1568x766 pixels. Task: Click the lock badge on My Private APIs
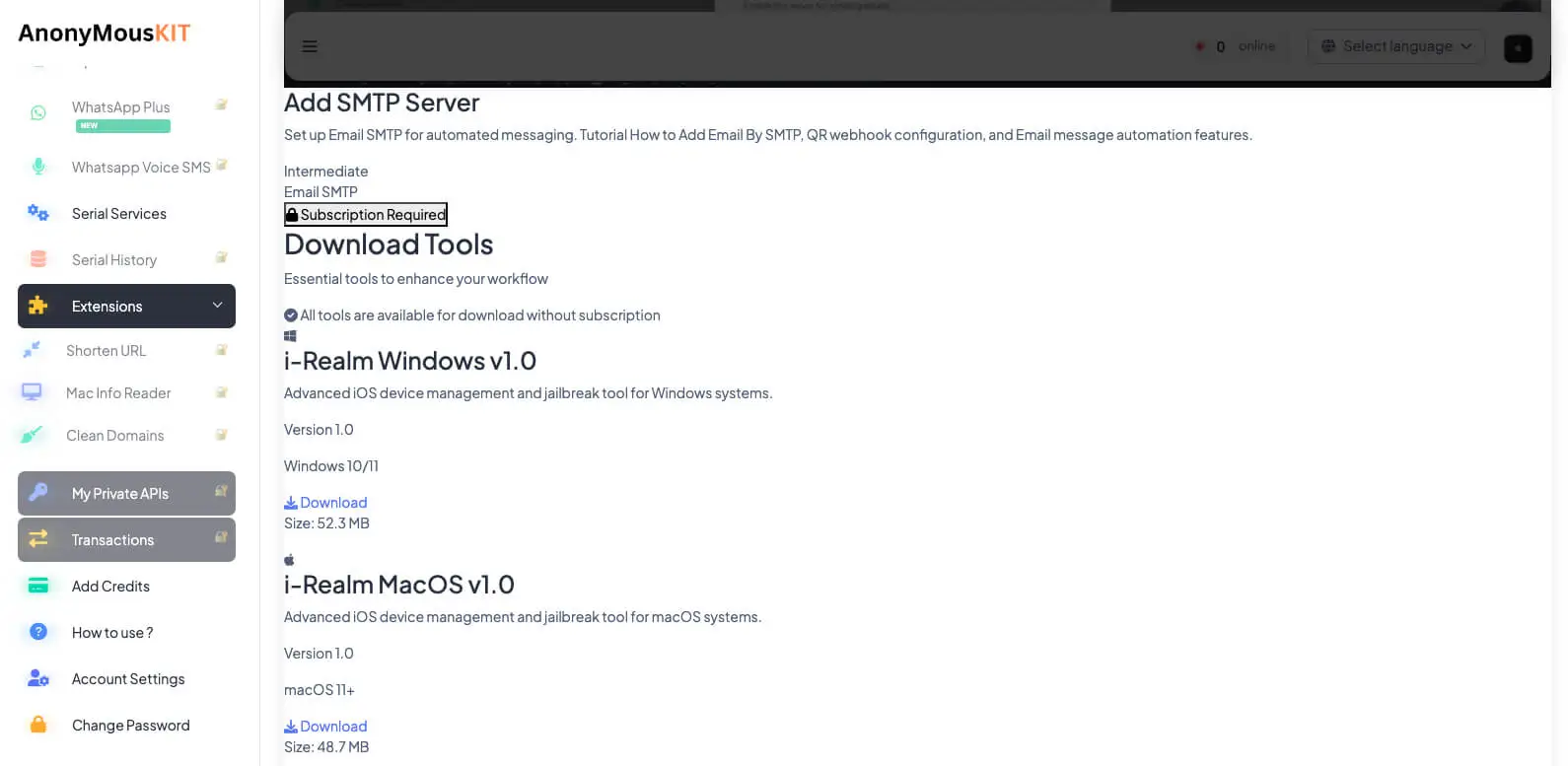222,490
